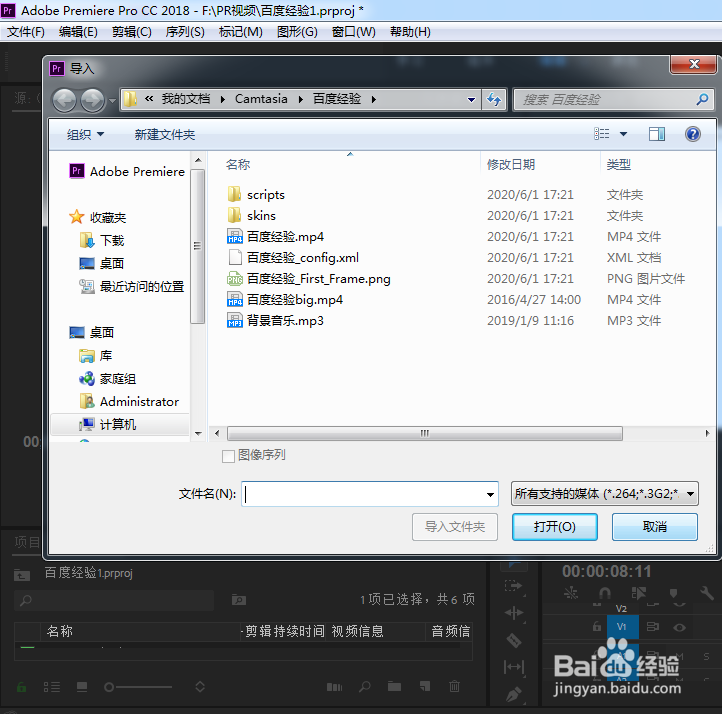Select Adobe Premiere in the sidebar
The image size is (722, 714).
tap(127, 171)
